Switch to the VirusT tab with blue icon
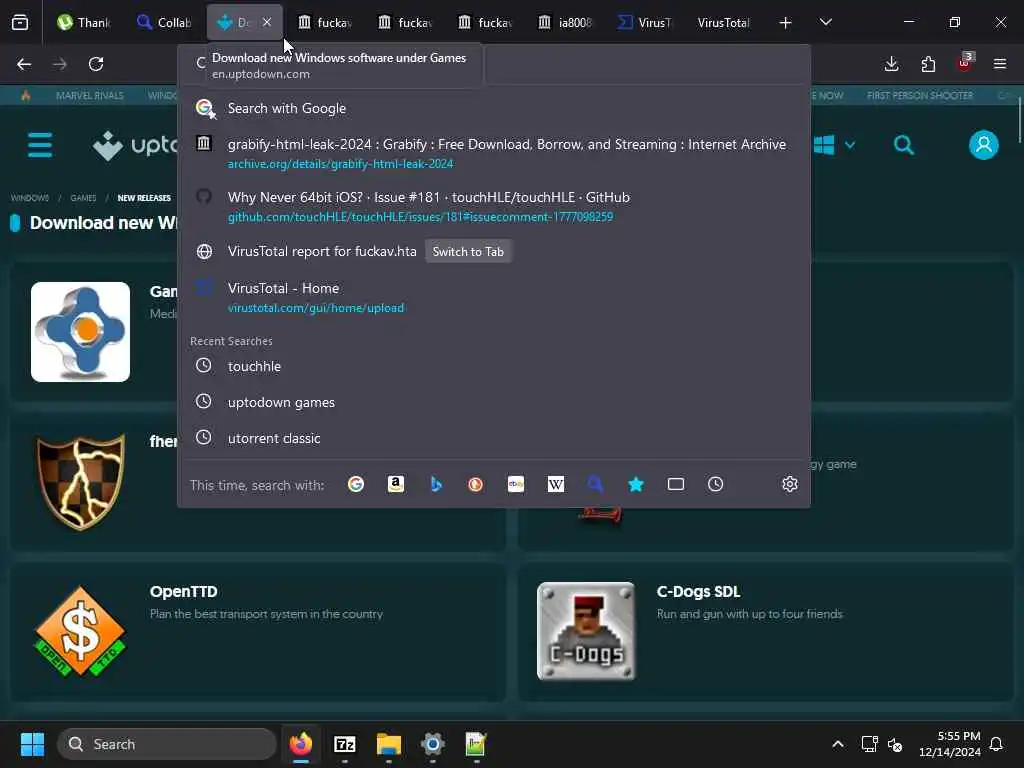Screen dimensions: 1024x768 click(645, 23)
